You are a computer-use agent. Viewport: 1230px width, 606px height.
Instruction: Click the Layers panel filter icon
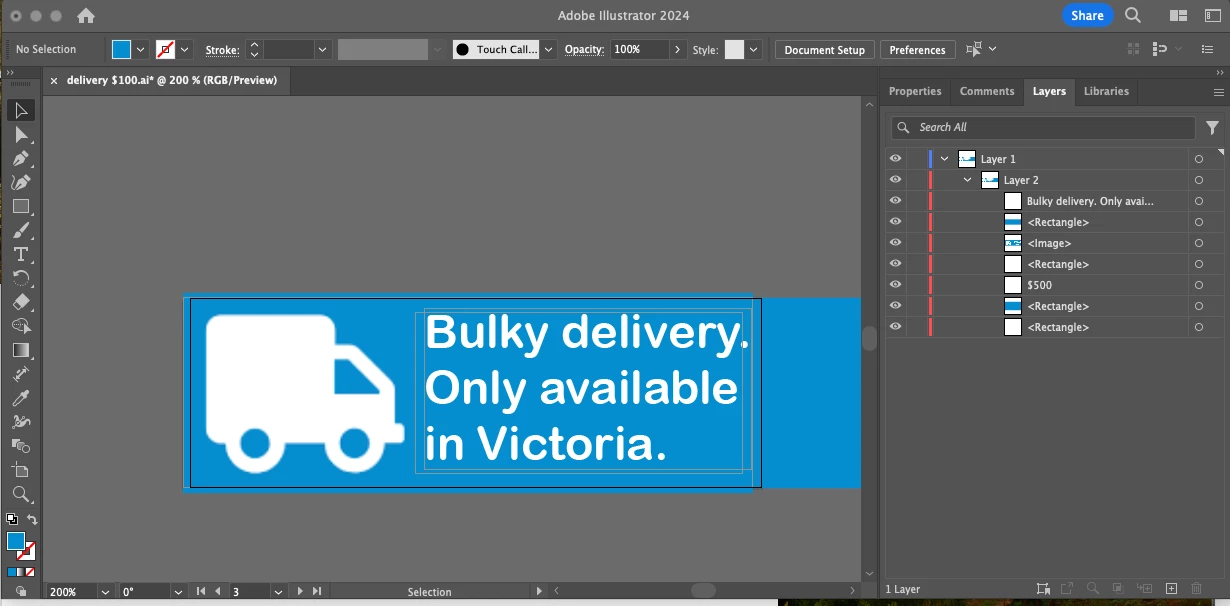point(1212,127)
